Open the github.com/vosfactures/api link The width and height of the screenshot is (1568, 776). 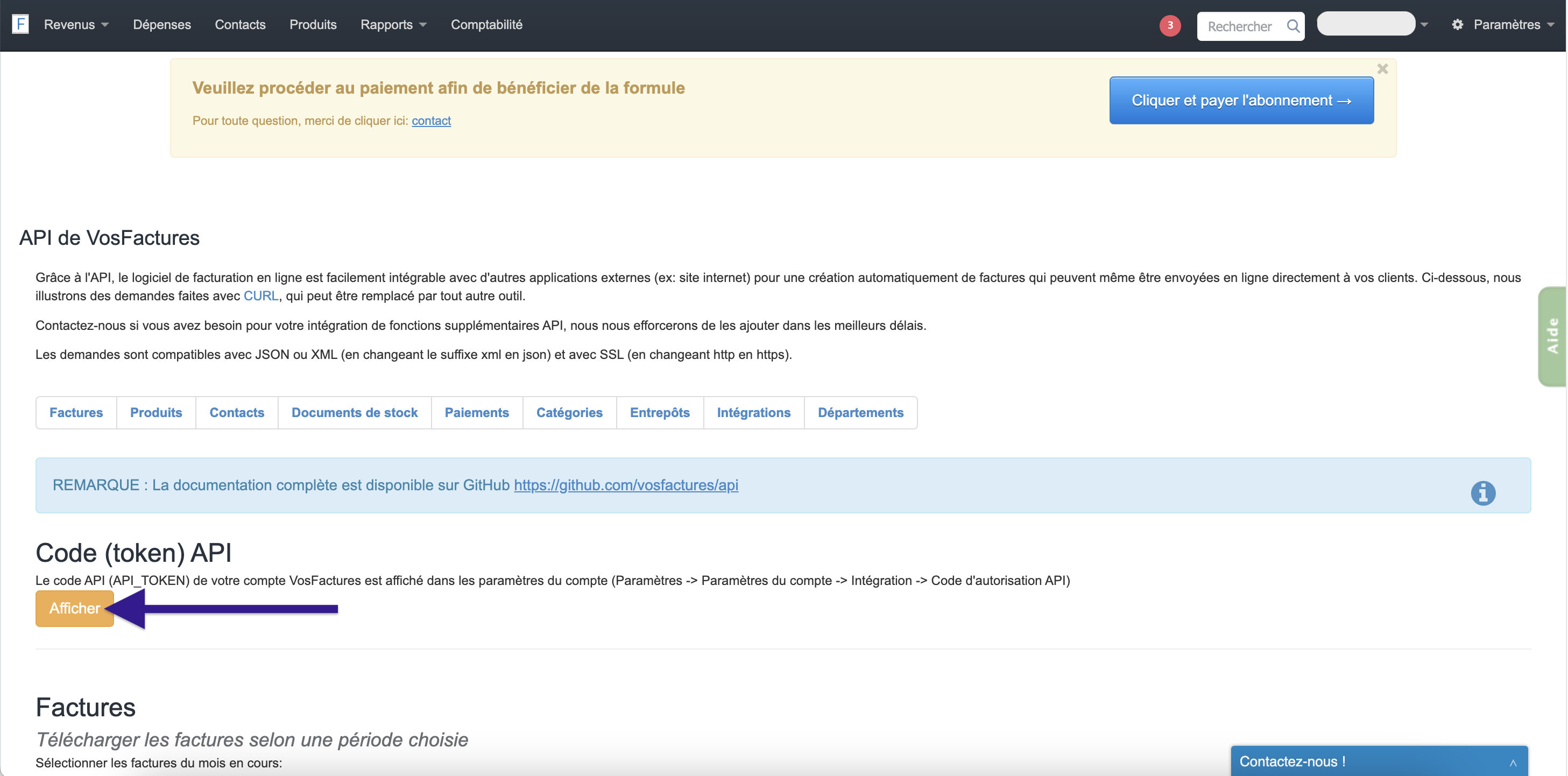click(x=626, y=485)
